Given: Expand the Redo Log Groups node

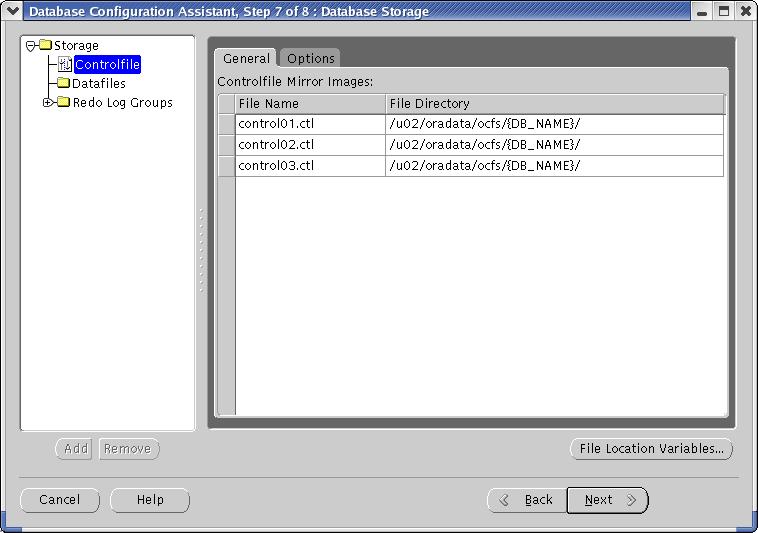Looking at the screenshot, I should point(49,103).
